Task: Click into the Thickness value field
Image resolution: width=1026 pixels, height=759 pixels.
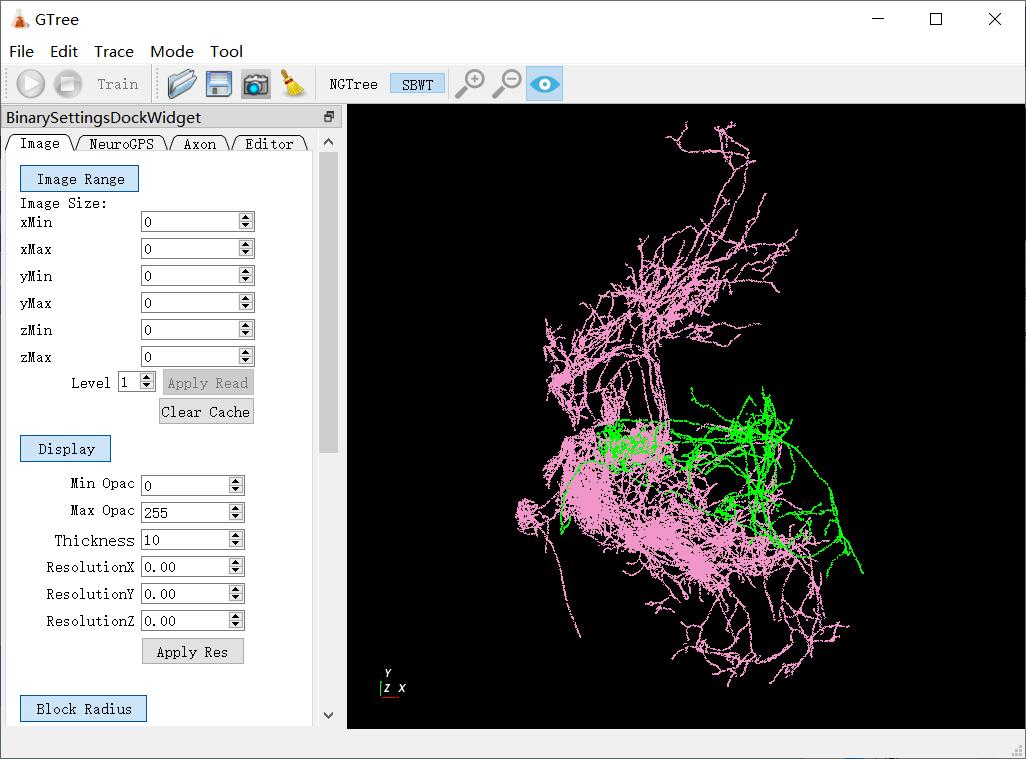Action: [185, 540]
